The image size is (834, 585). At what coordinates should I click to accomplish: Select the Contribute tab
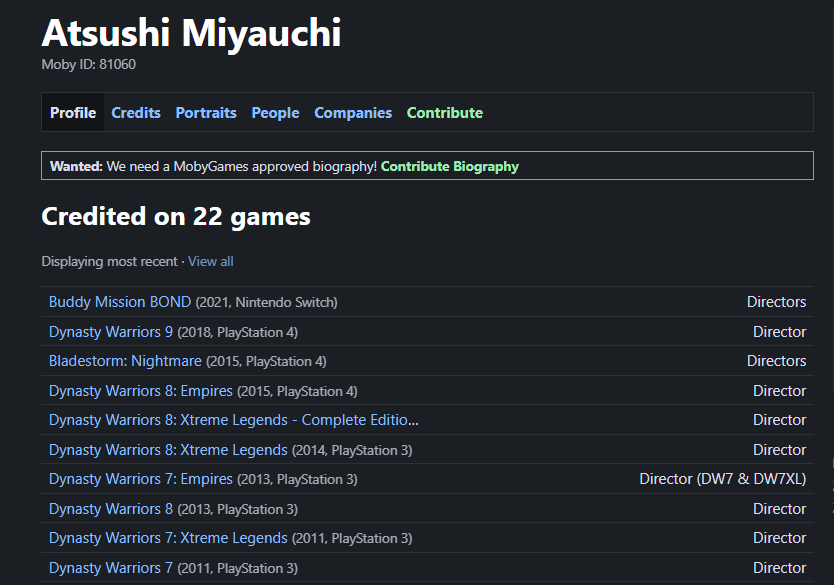coord(445,113)
